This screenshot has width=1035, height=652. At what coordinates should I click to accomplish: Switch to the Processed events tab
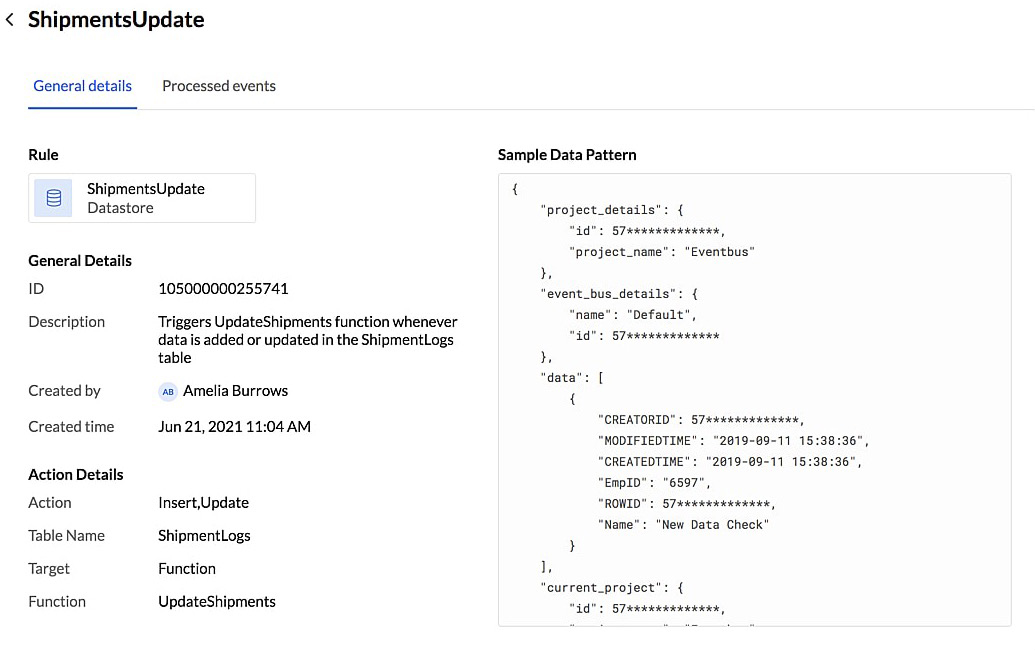pyautogui.click(x=219, y=86)
